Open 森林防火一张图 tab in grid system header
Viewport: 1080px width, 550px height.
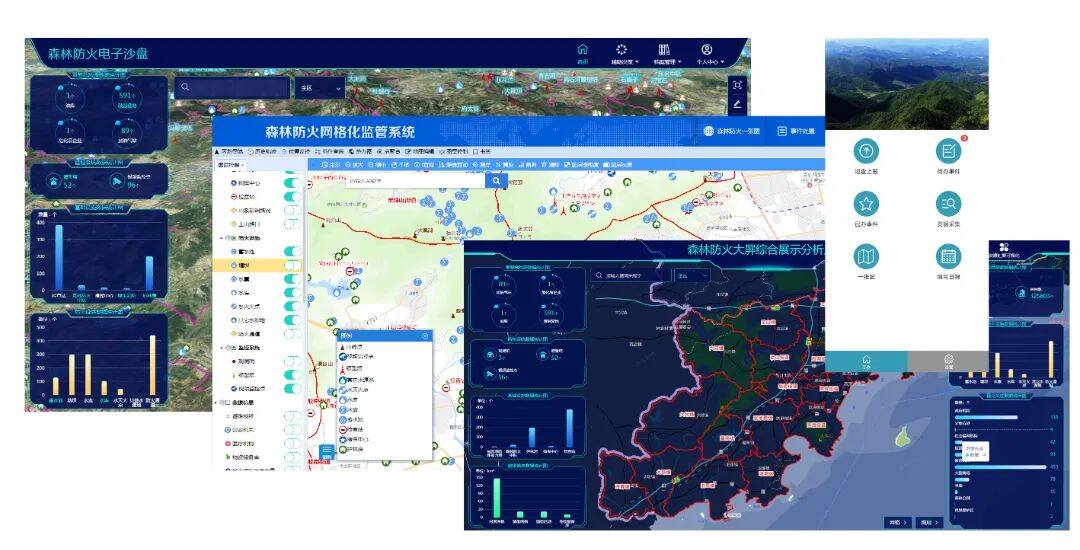pos(731,131)
